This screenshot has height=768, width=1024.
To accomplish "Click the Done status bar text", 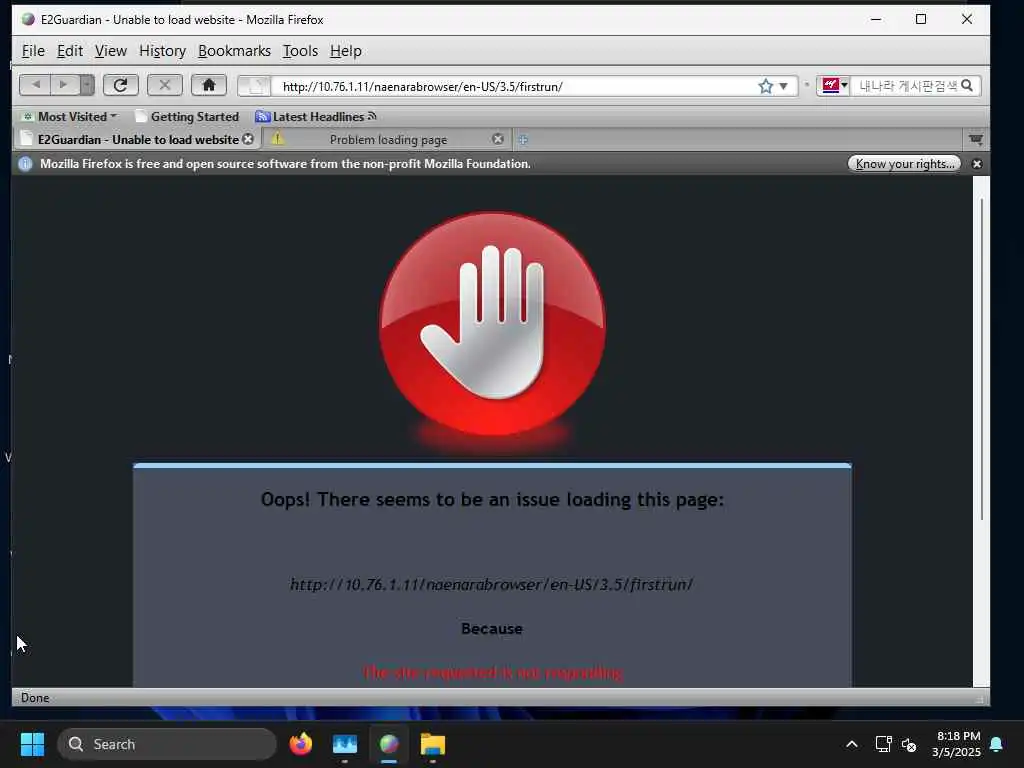I will click(x=35, y=697).
